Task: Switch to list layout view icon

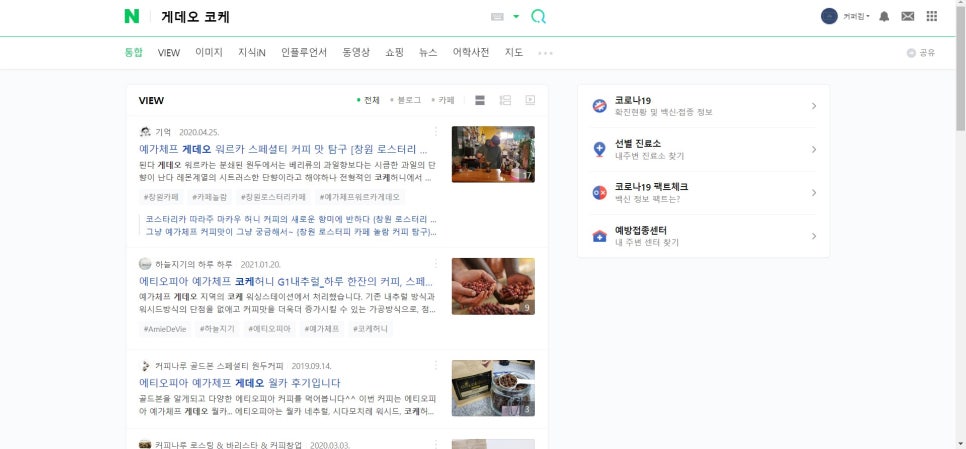Action: [480, 100]
